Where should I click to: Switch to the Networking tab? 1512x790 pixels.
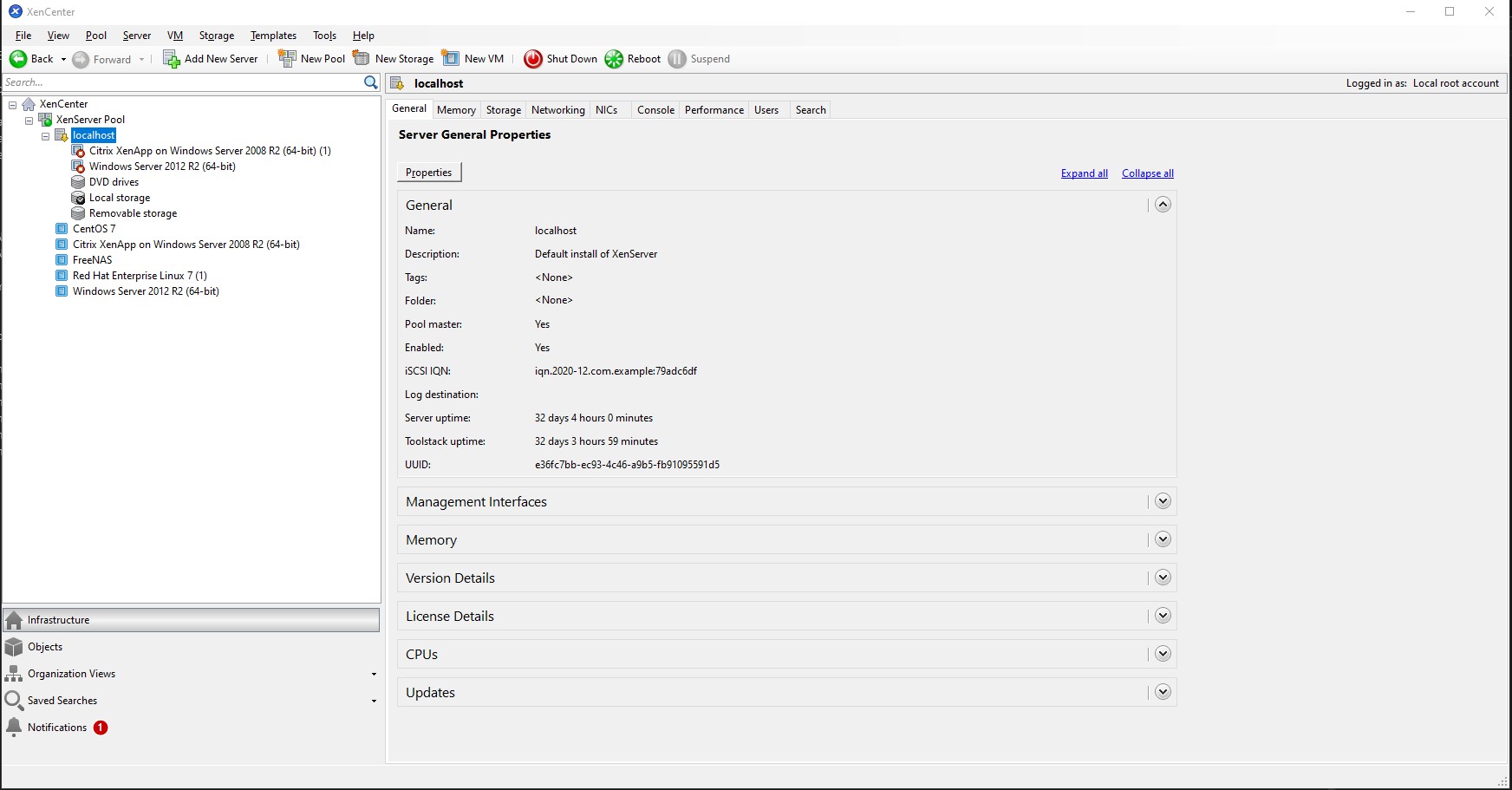click(557, 110)
